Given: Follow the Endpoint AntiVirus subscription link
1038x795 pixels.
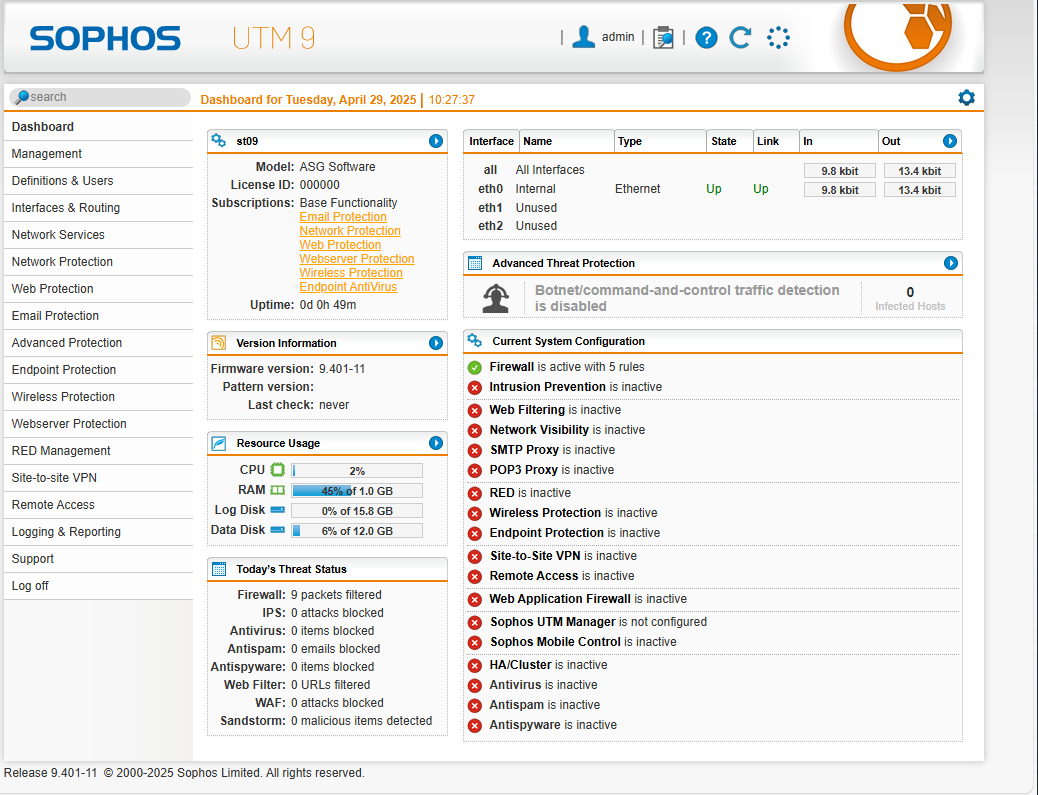Looking at the screenshot, I should [348, 287].
